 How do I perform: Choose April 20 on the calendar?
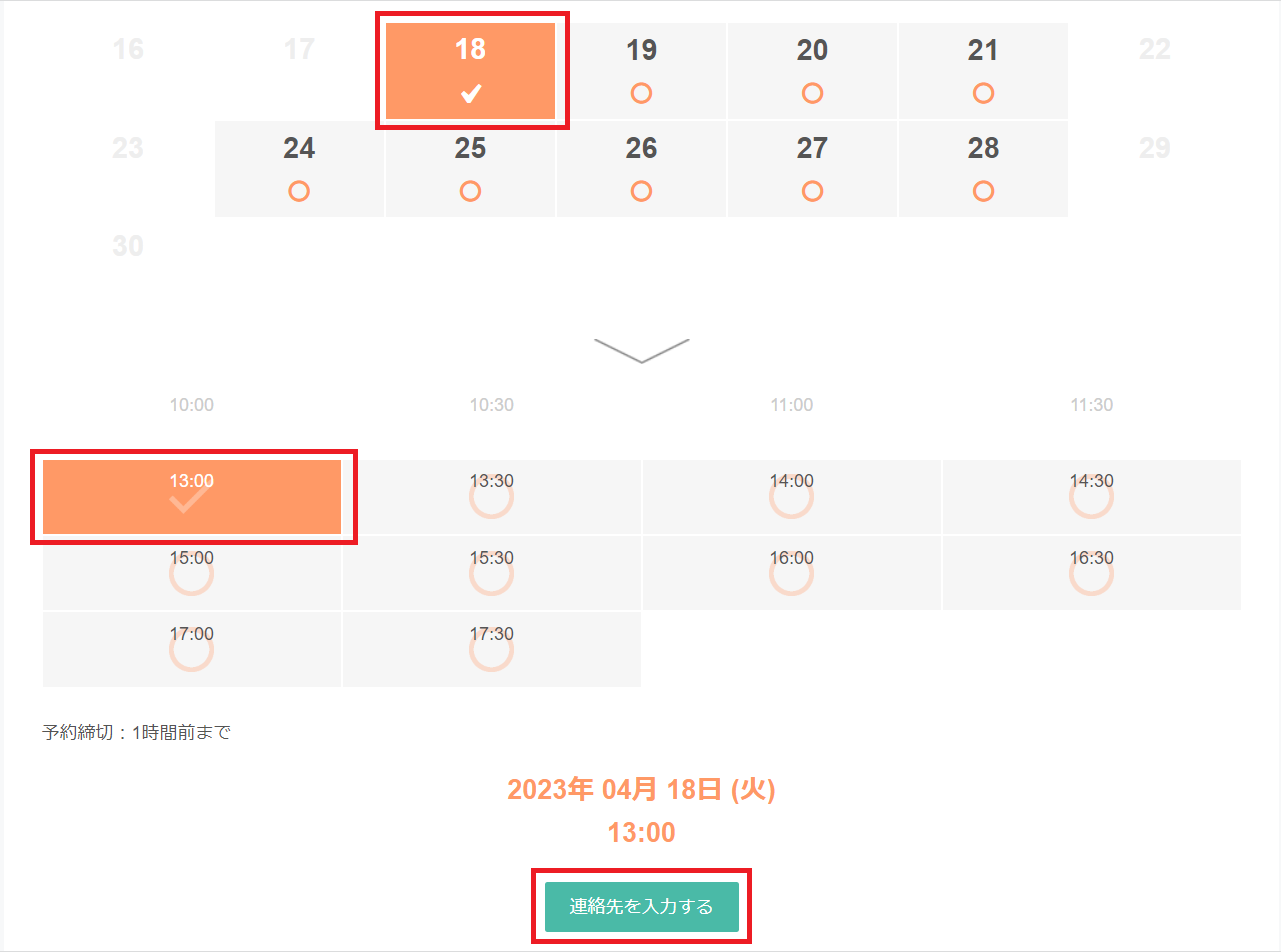(x=812, y=71)
